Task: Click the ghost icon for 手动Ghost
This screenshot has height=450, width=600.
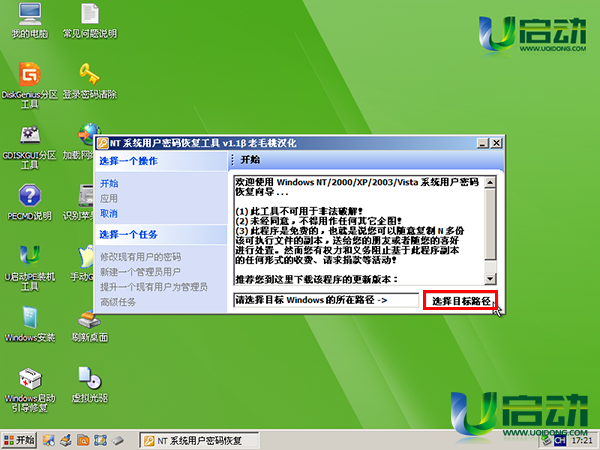Action: click(86, 257)
